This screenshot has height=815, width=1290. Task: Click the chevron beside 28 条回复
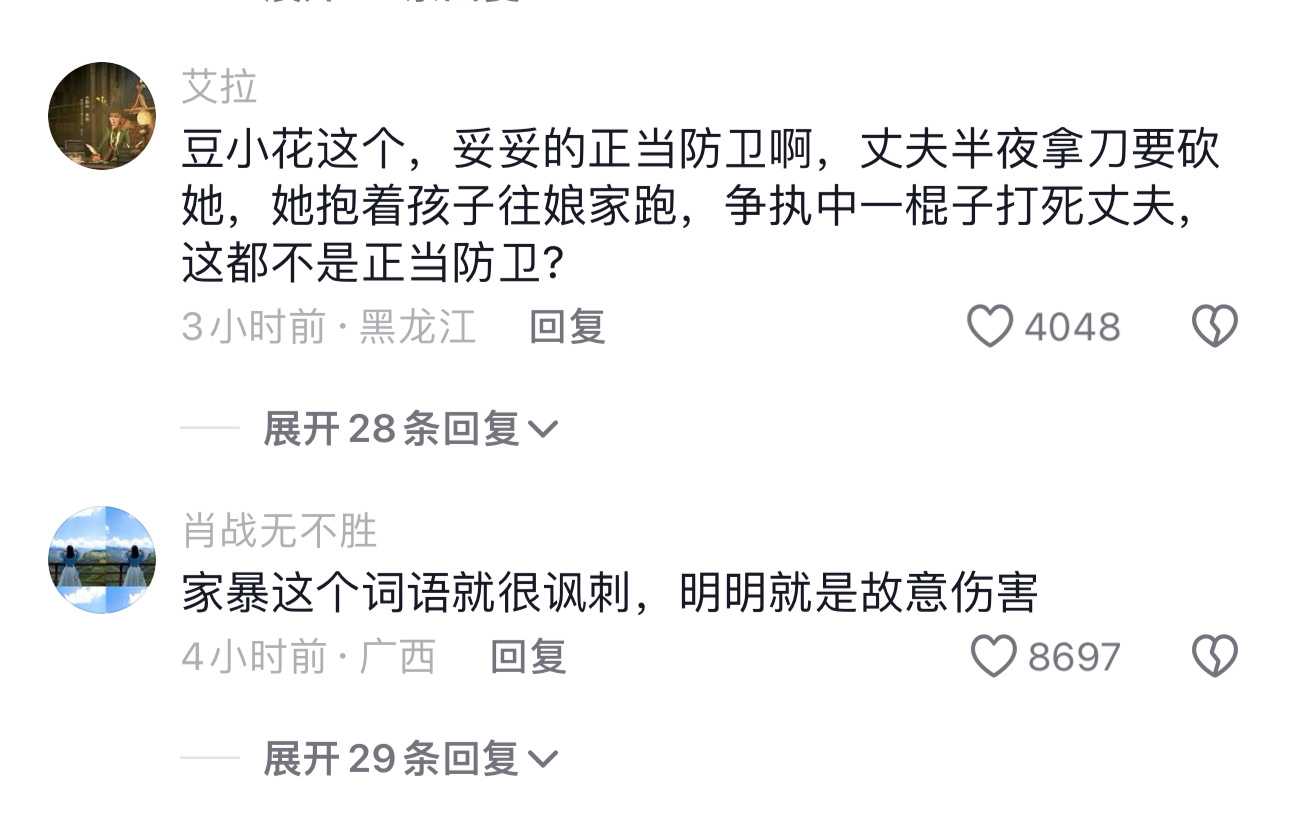tap(542, 430)
